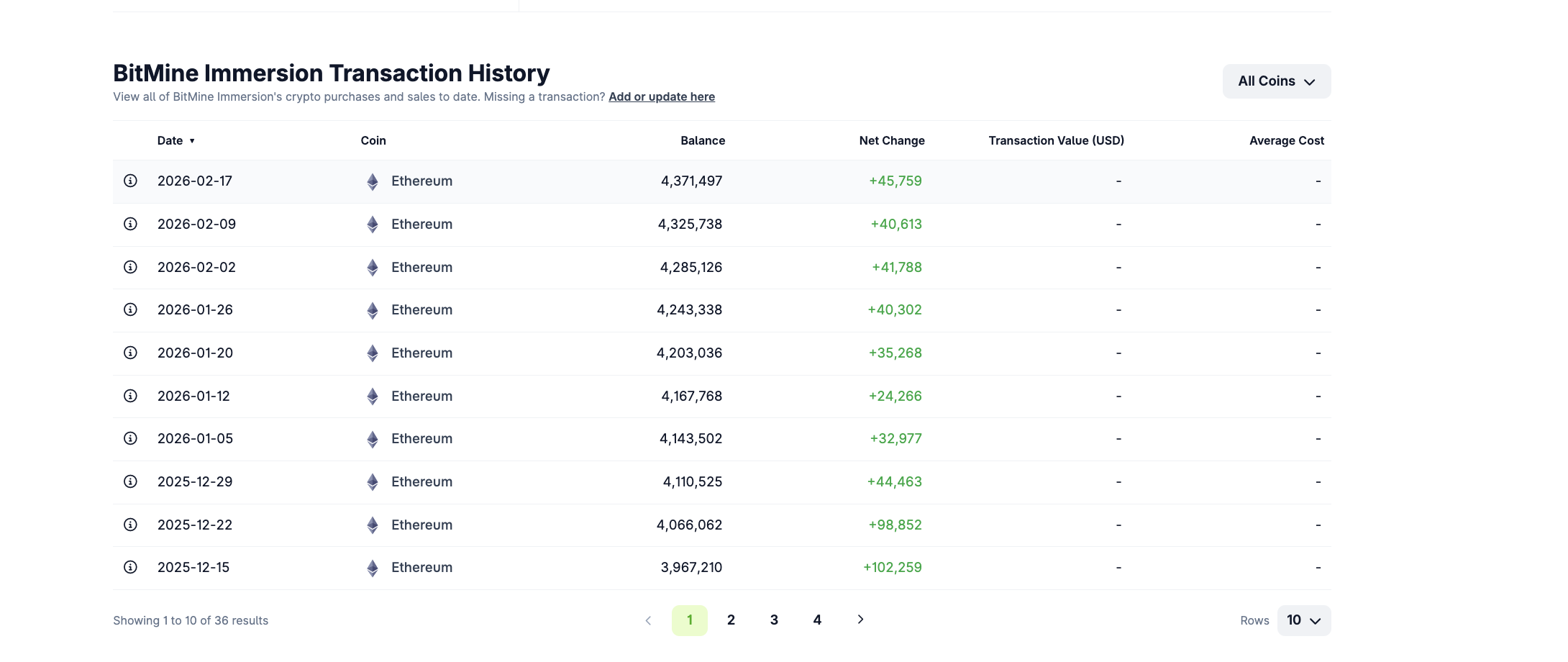Click Ethereum coin name in 2026-01-20 row

pyautogui.click(x=421, y=353)
